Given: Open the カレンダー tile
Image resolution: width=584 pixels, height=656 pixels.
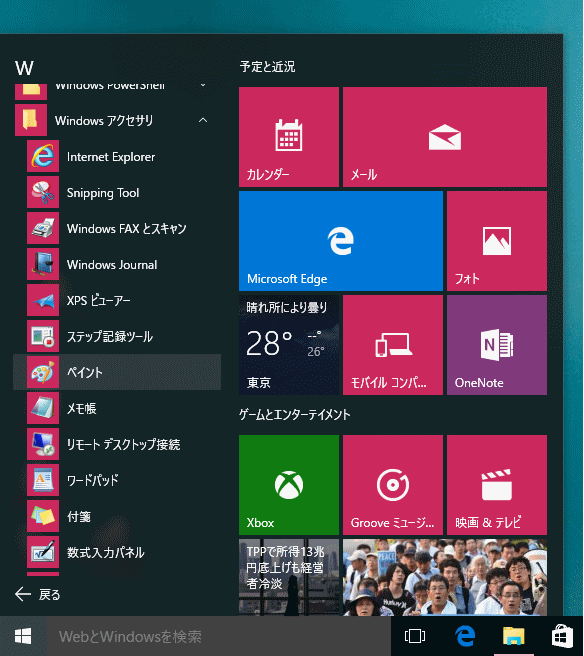Looking at the screenshot, I should (289, 137).
